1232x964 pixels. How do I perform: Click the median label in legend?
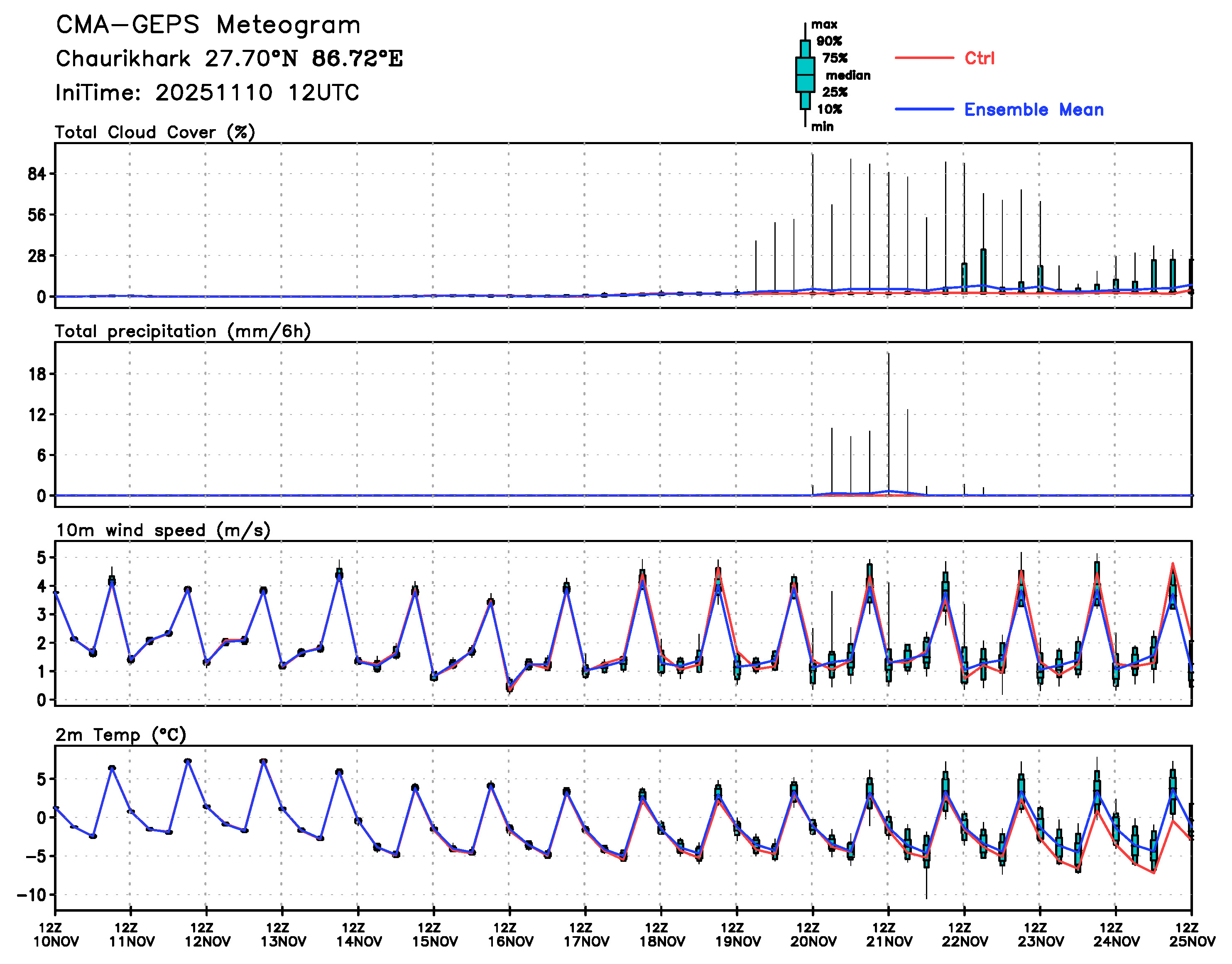point(848,75)
